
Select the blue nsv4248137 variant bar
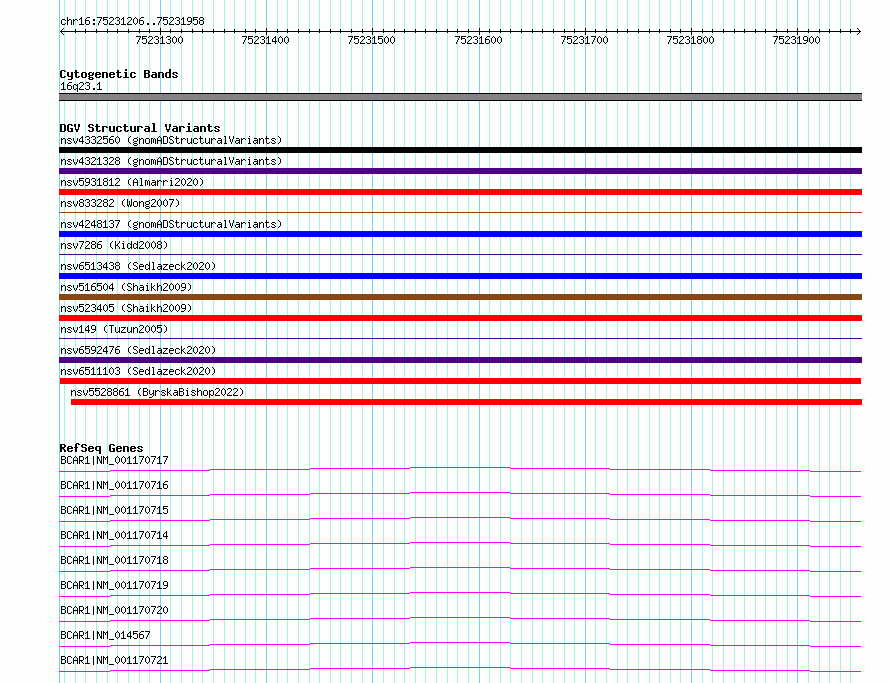click(x=460, y=234)
